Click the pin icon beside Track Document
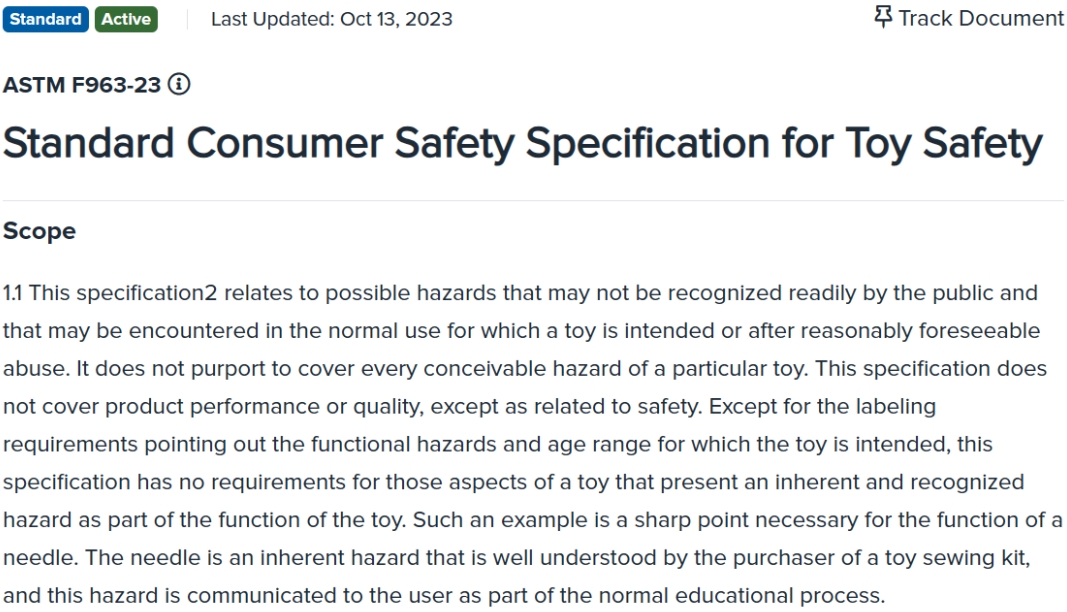This screenshot has width=1067, height=612. click(882, 17)
